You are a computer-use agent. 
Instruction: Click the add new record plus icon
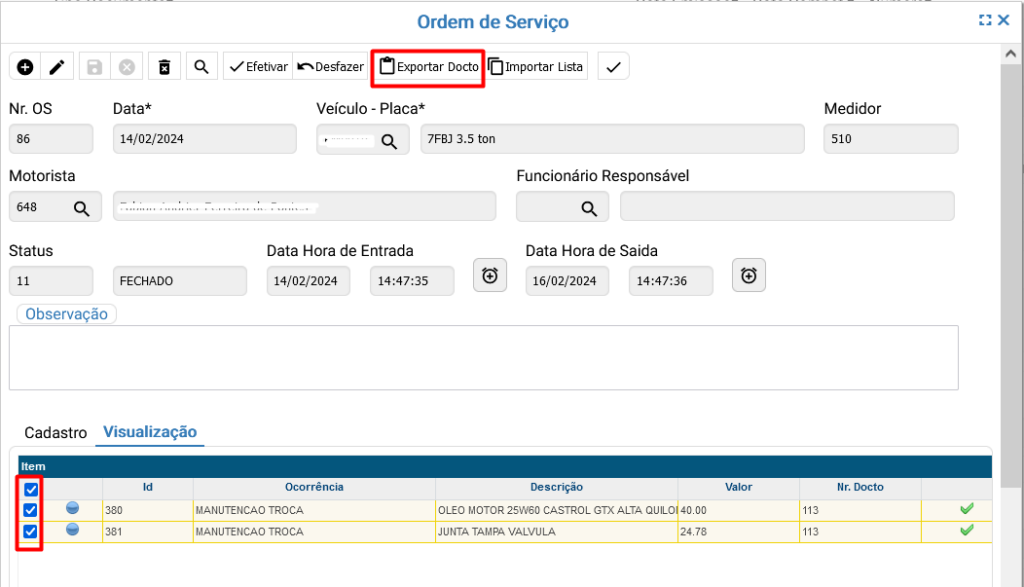25,67
